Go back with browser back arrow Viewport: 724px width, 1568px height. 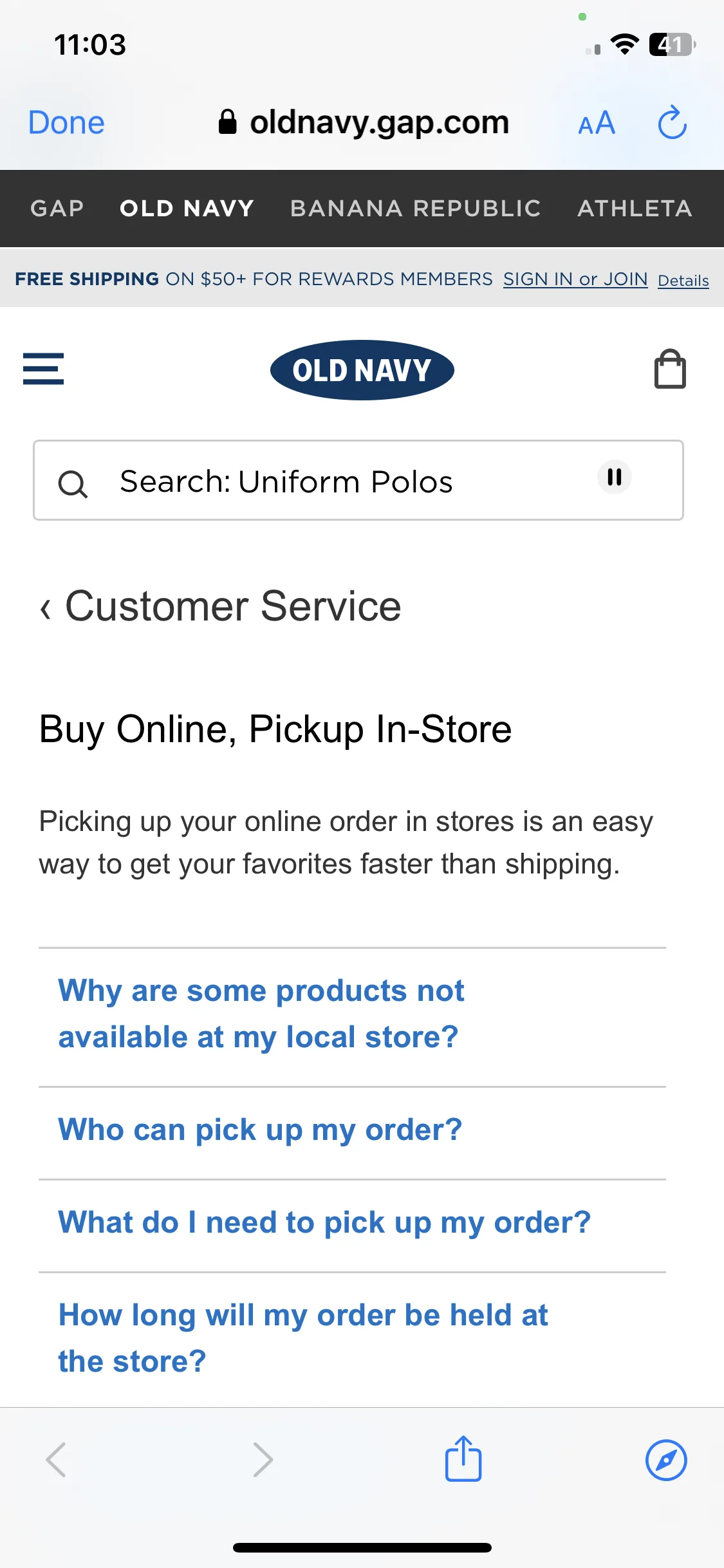pos(56,1459)
